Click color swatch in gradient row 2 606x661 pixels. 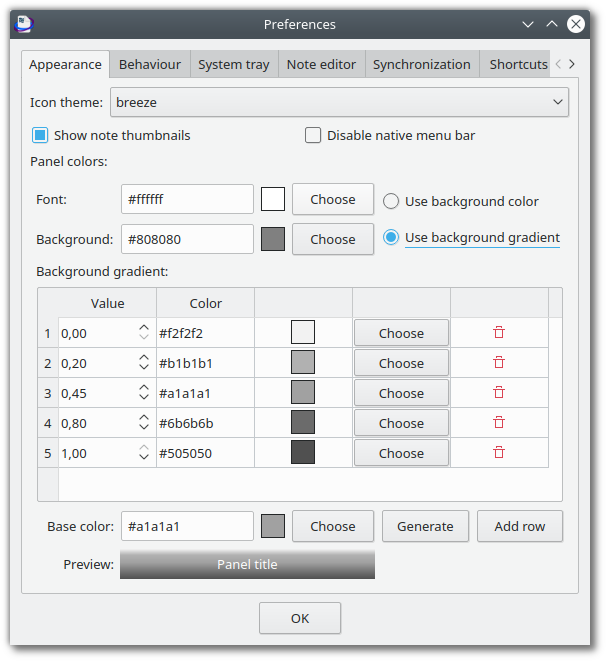click(x=303, y=362)
